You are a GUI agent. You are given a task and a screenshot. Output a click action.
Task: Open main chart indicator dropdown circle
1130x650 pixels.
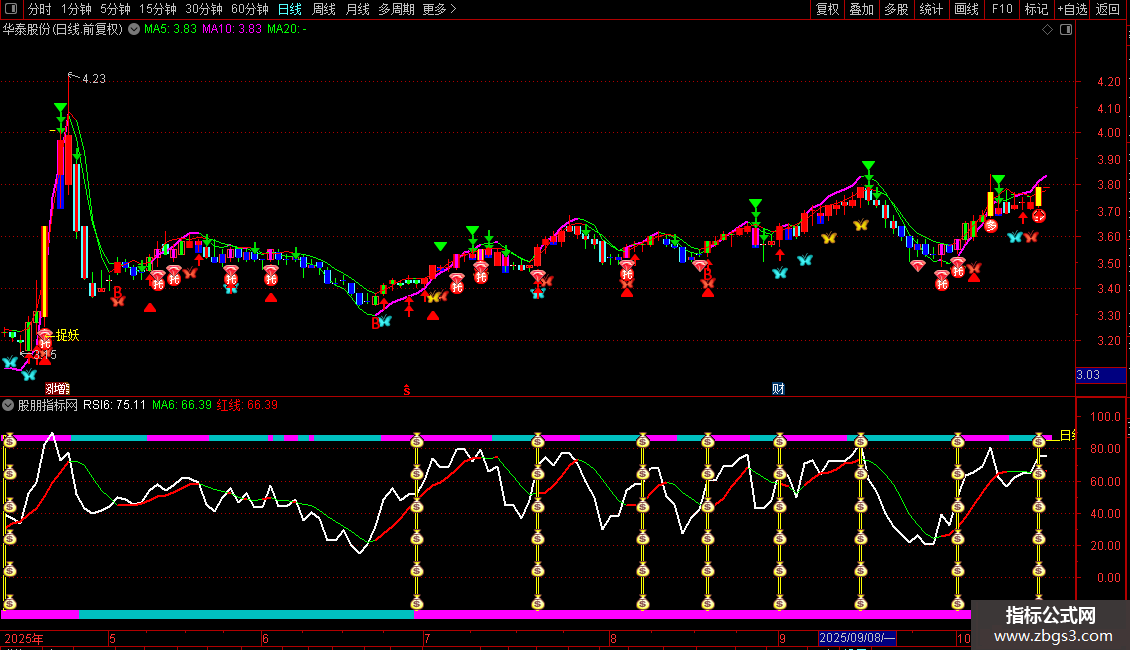click(x=134, y=29)
